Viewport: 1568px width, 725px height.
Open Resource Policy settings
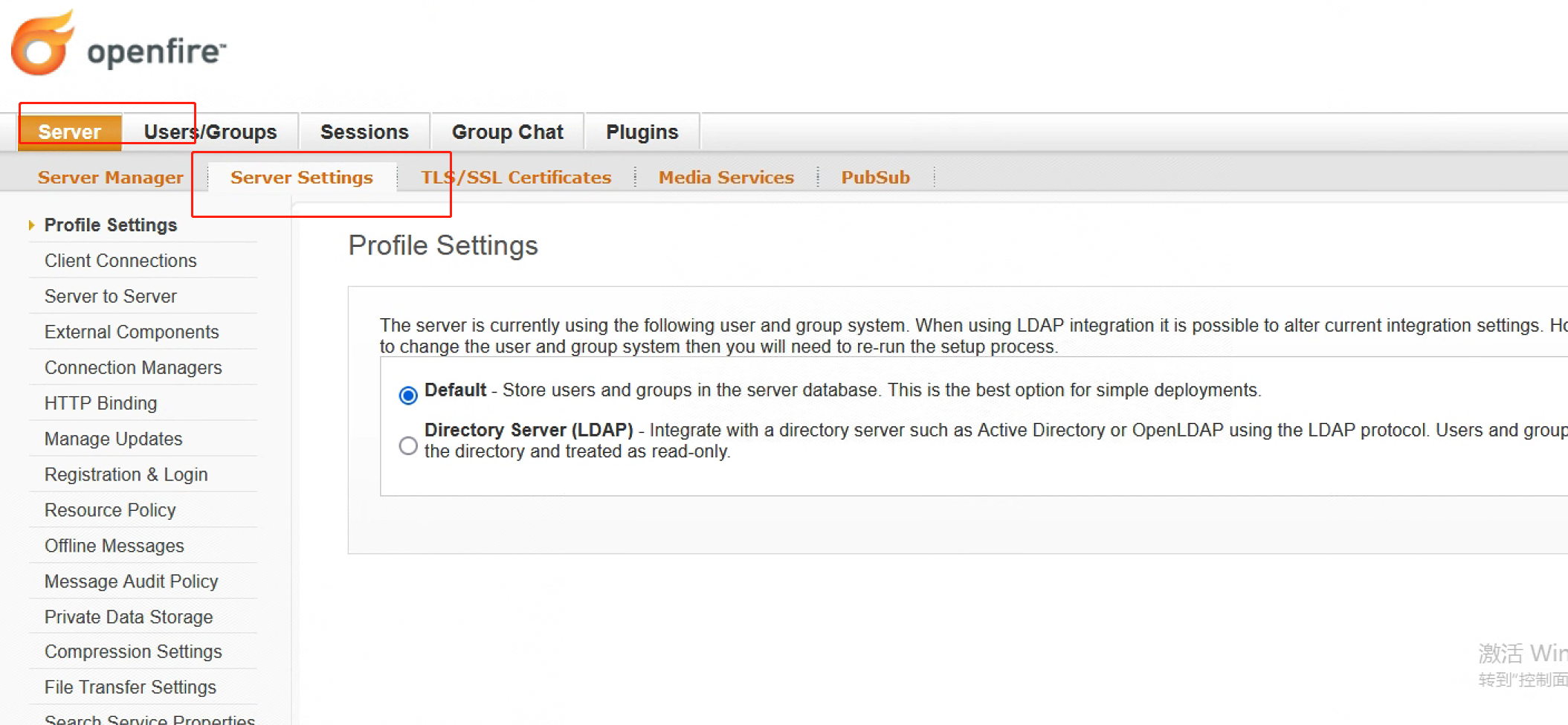point(110,510)
